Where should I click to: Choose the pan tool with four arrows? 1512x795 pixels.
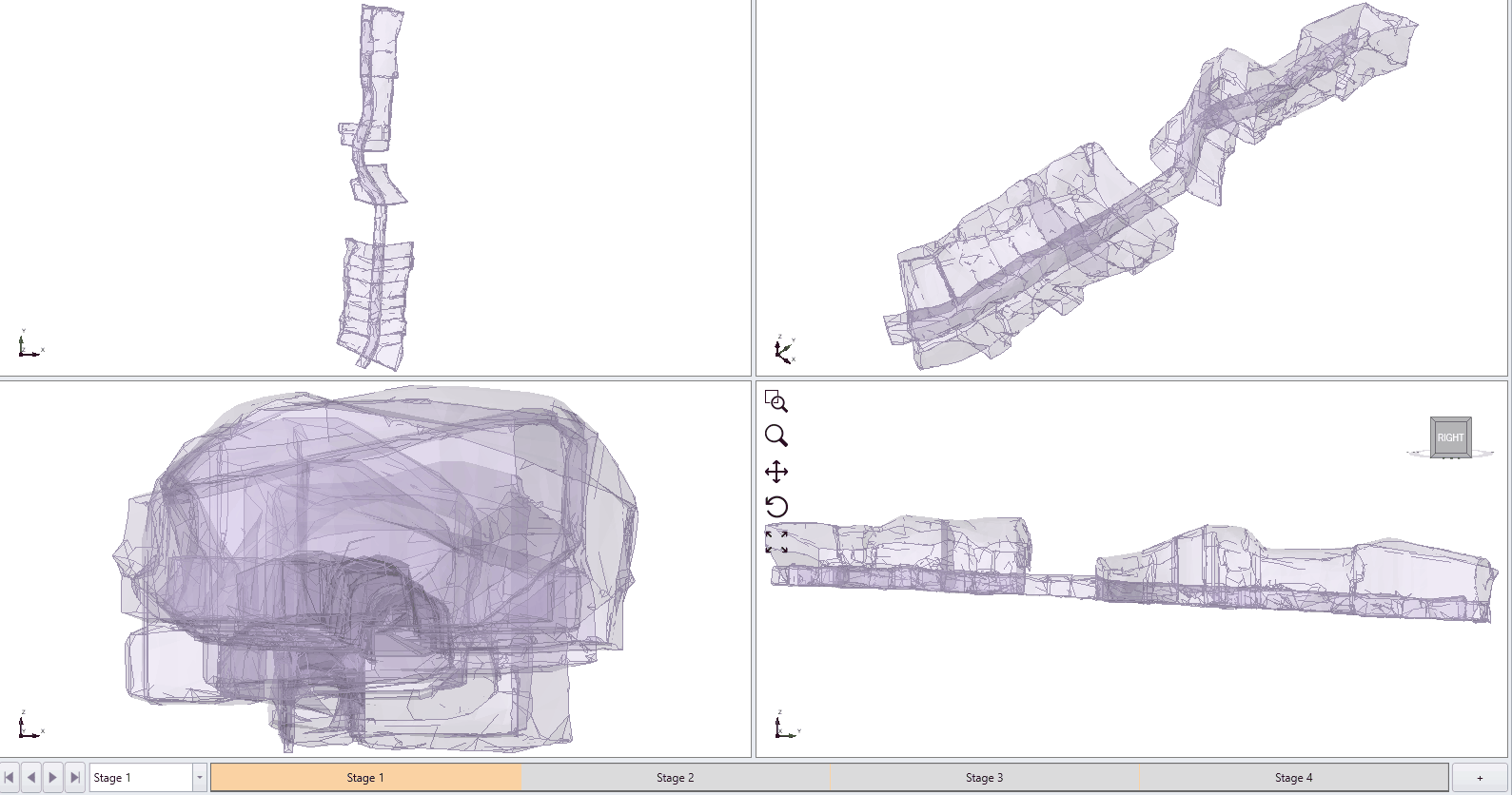coord(776,472)
